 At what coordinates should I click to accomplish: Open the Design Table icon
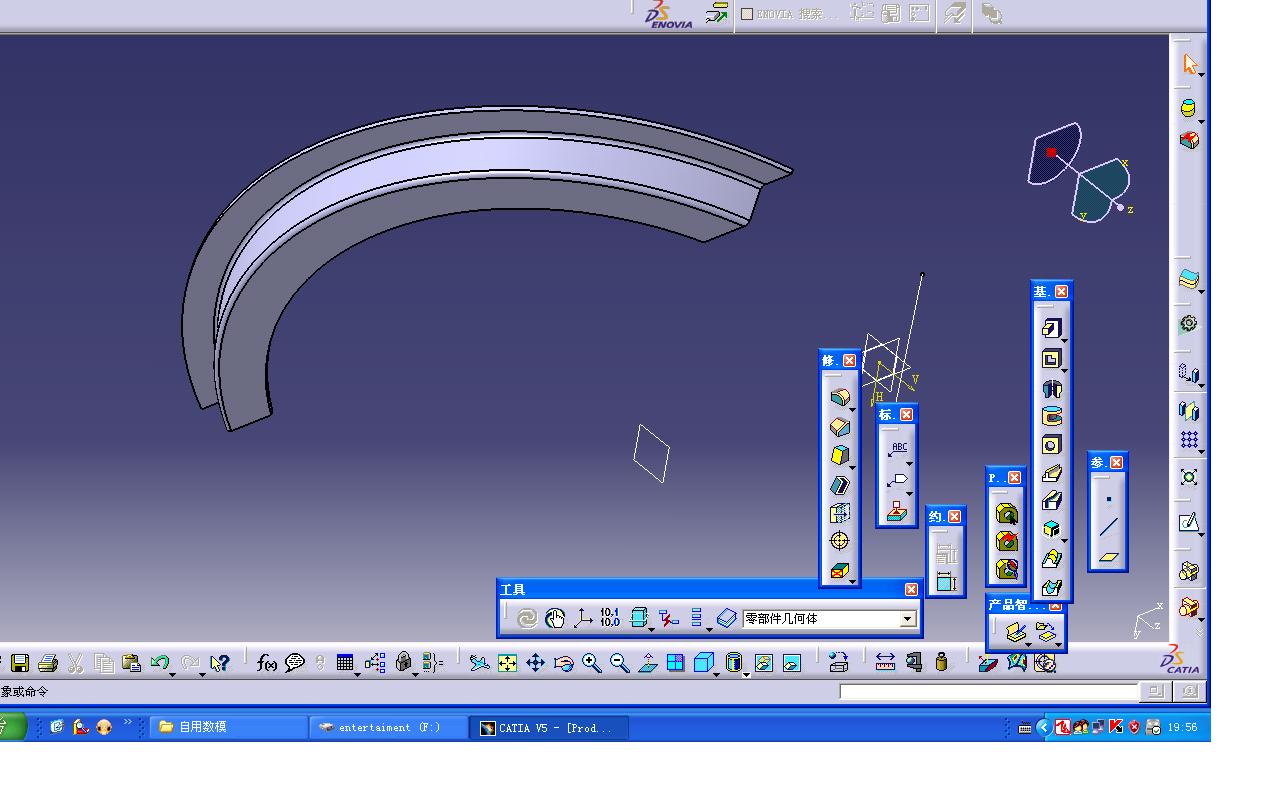[x=345, y=662]
